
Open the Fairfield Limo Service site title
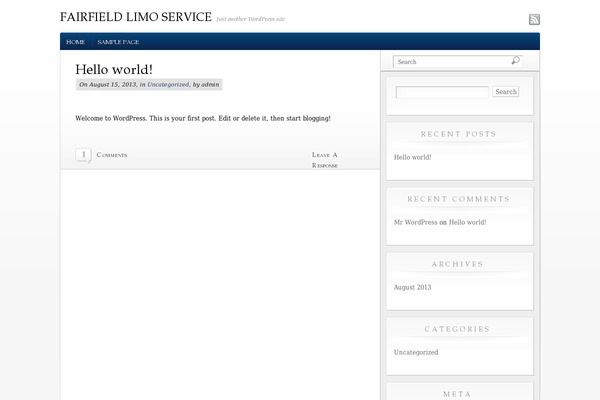136,17
